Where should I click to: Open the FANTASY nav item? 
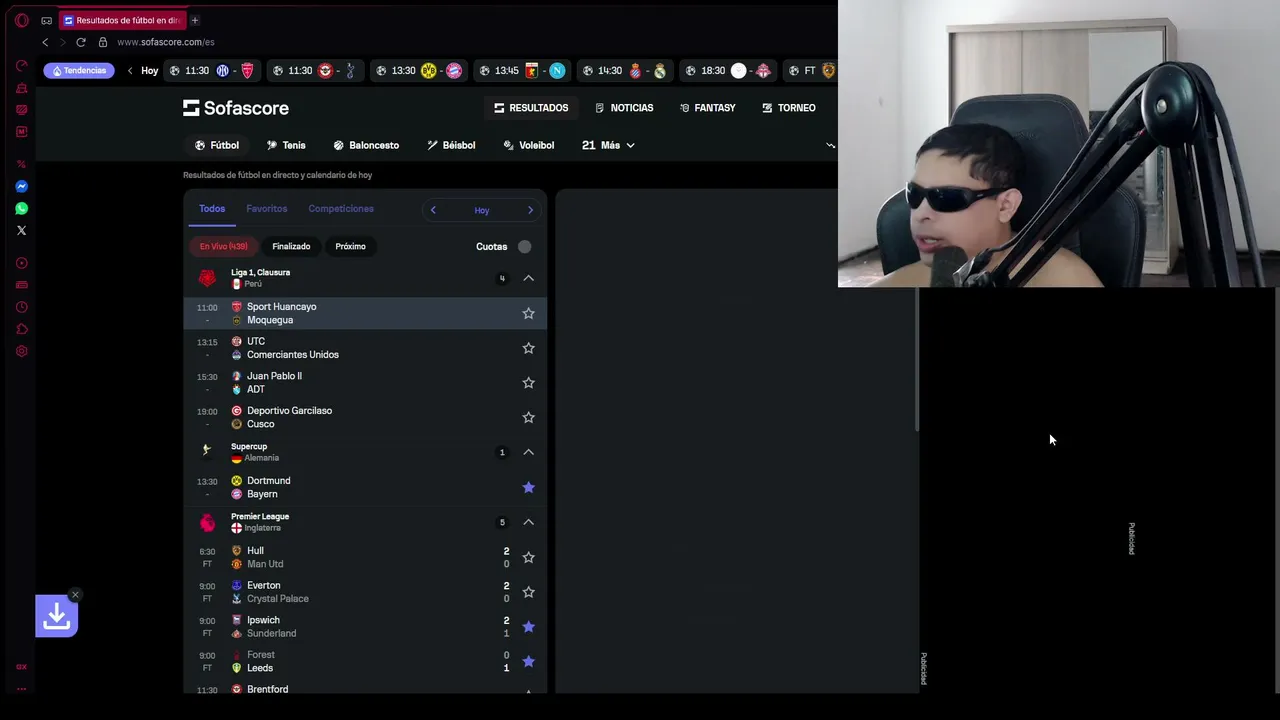[708, 108]
